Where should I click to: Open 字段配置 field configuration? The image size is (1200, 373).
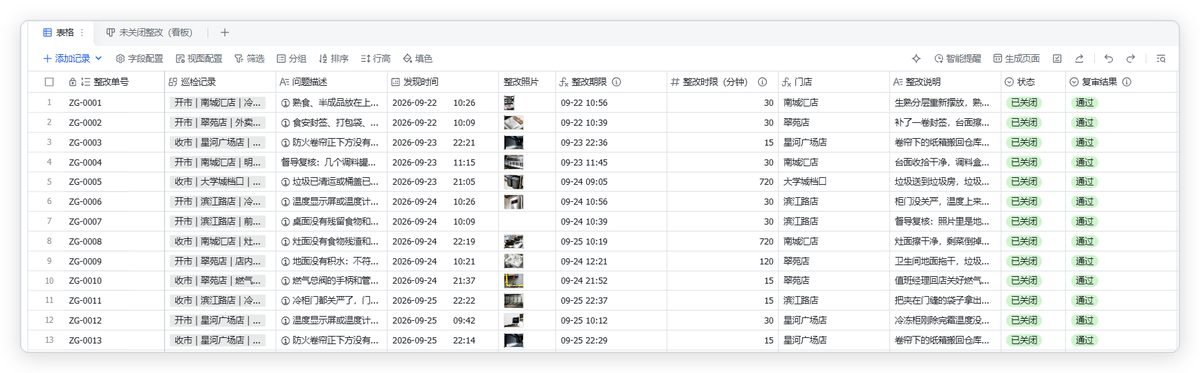139,59
